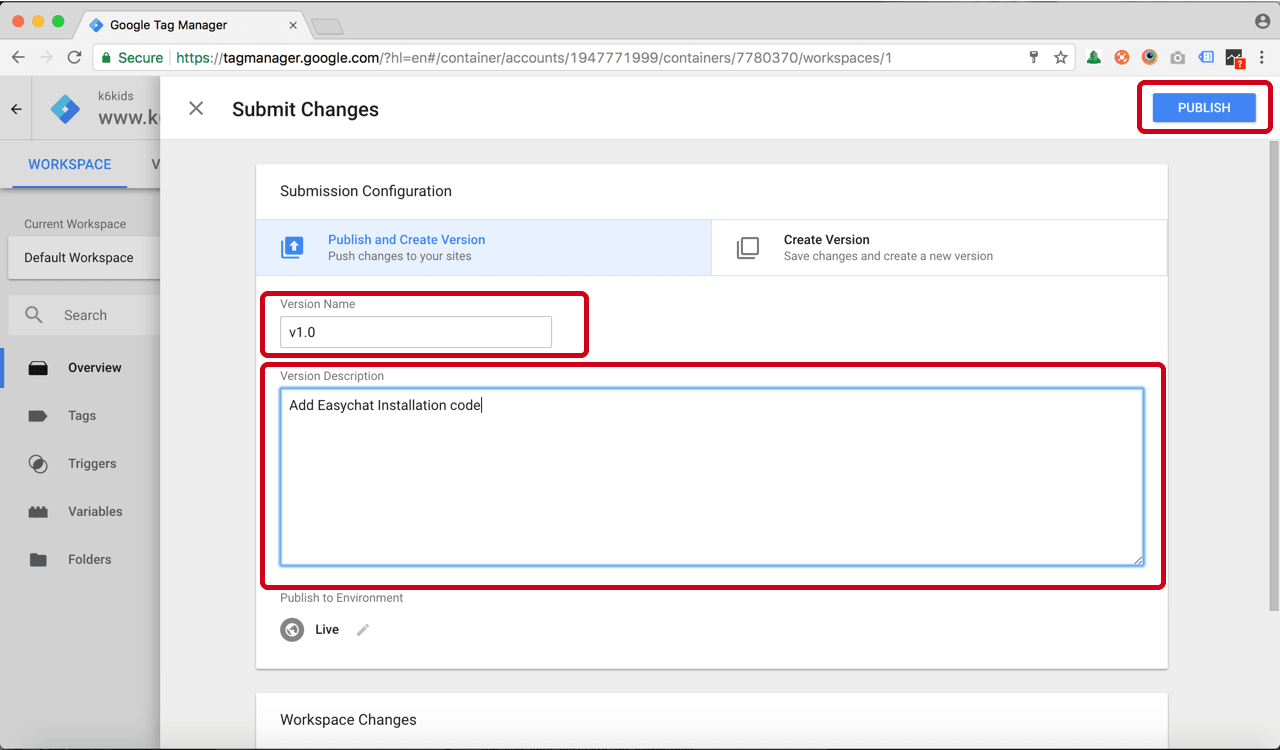Click the Chrome profile avatar icon
1280x750 pixels.
(1262, 21)
